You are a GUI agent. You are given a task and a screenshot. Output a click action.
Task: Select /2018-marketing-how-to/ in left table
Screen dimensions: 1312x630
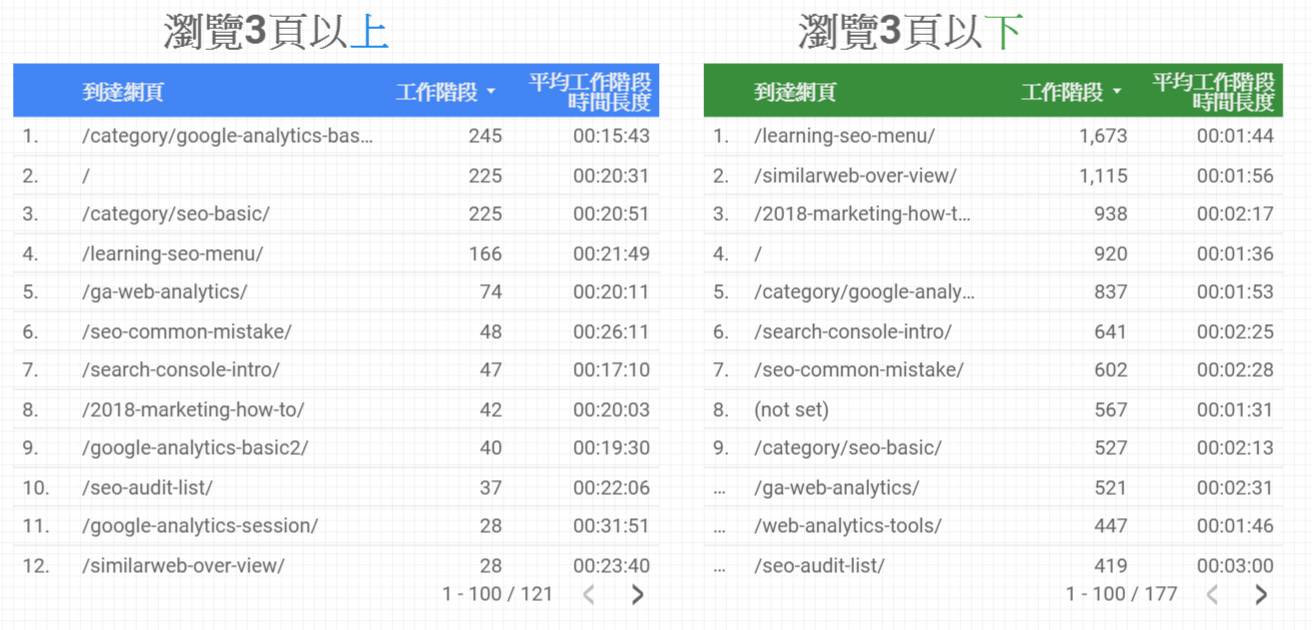(x=193, y=410)
